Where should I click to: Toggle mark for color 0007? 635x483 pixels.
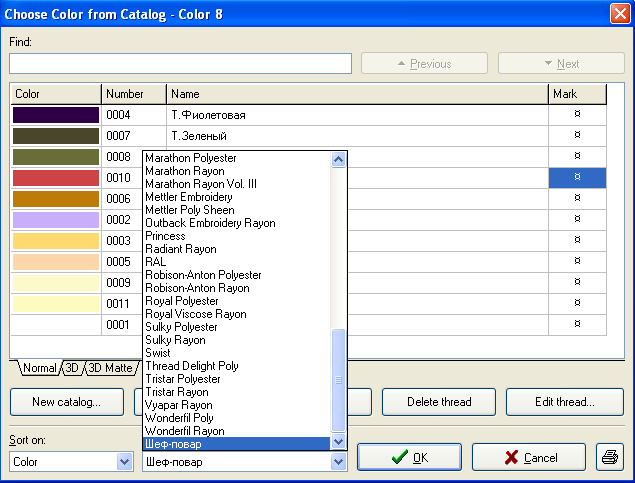click(x=577, y=135)
